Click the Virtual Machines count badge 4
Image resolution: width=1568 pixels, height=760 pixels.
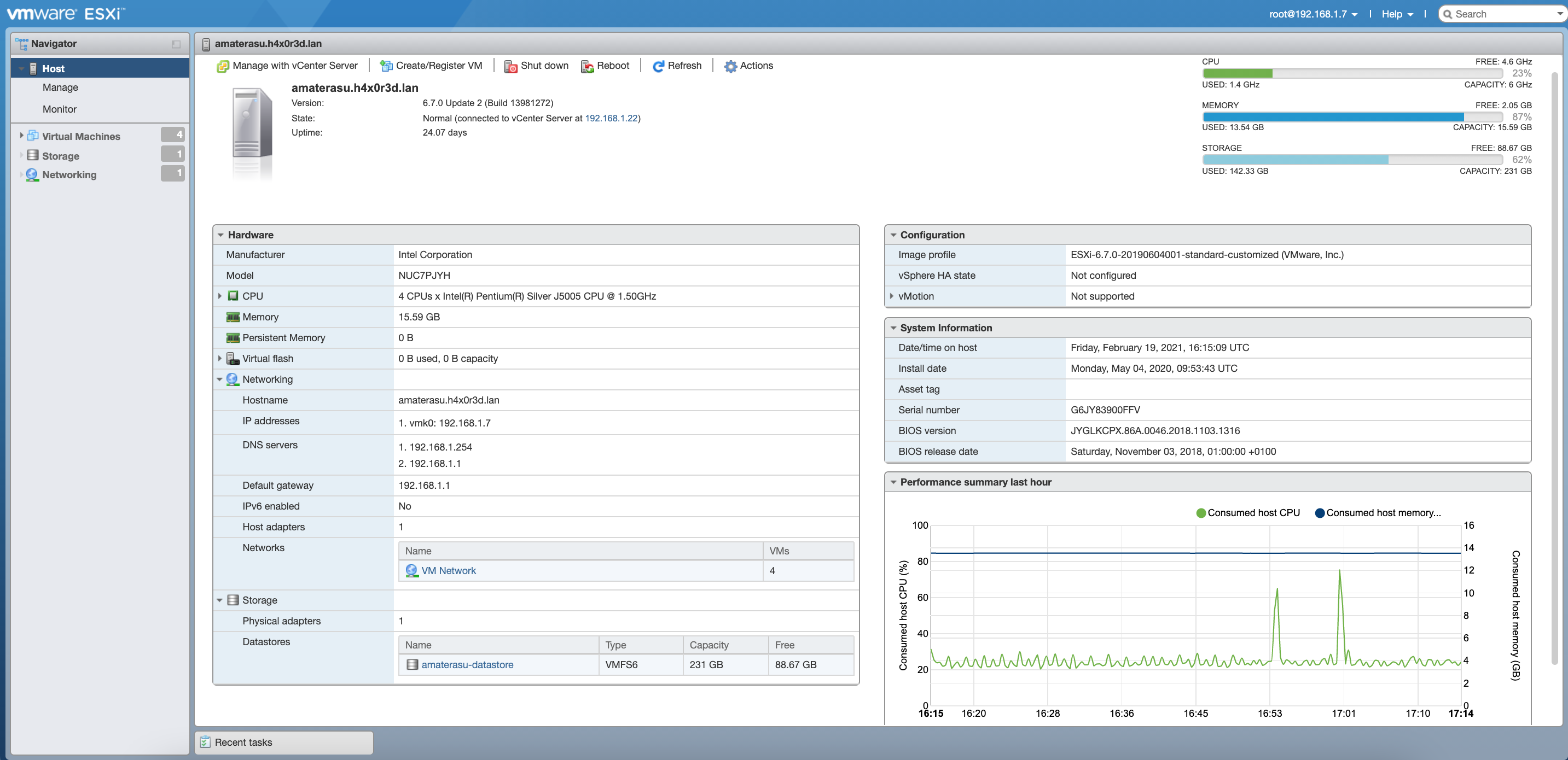pos(173,135)
